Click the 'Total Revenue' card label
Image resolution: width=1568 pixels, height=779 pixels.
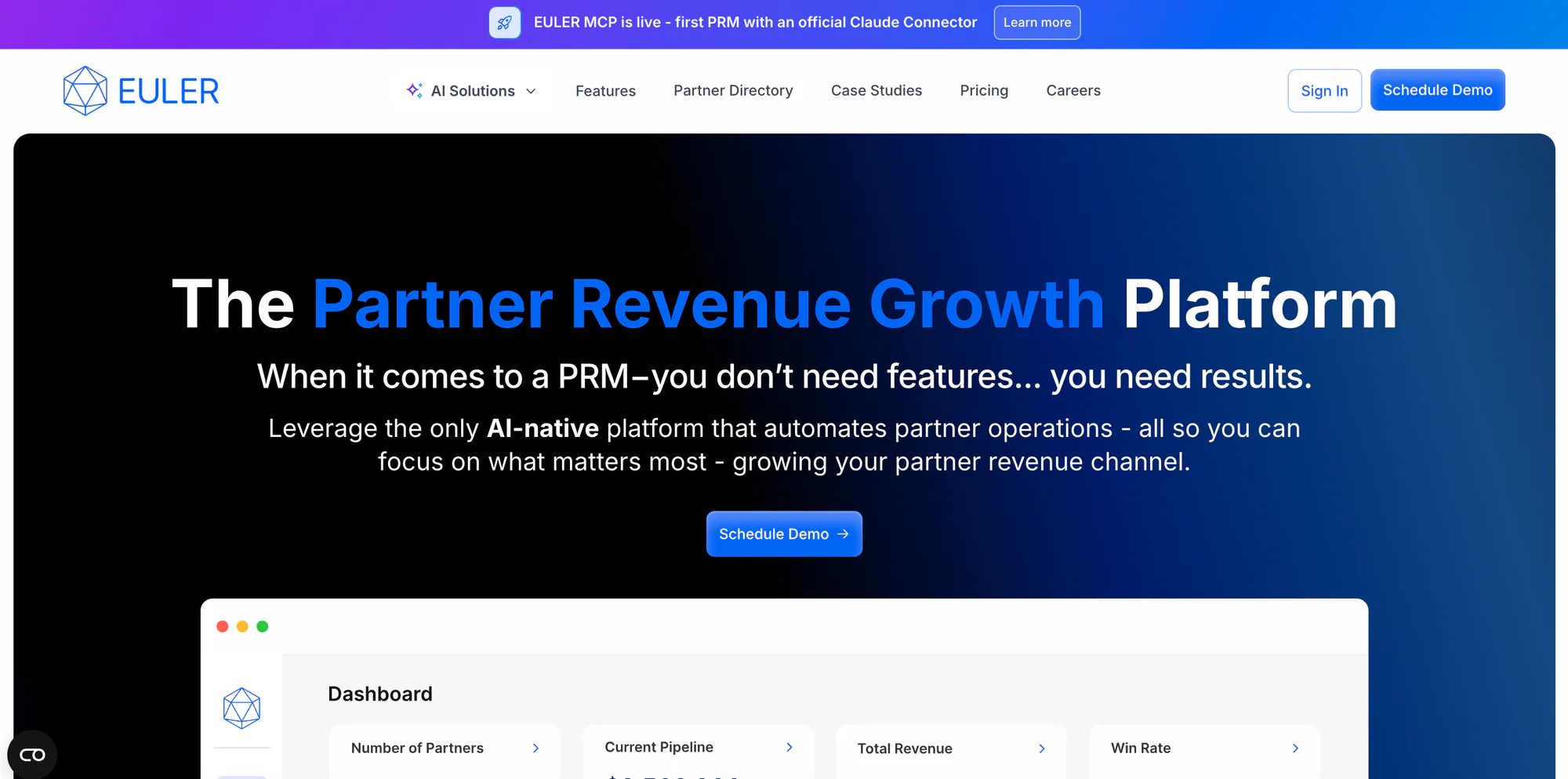pyautogui.click(x=905, y=748)
